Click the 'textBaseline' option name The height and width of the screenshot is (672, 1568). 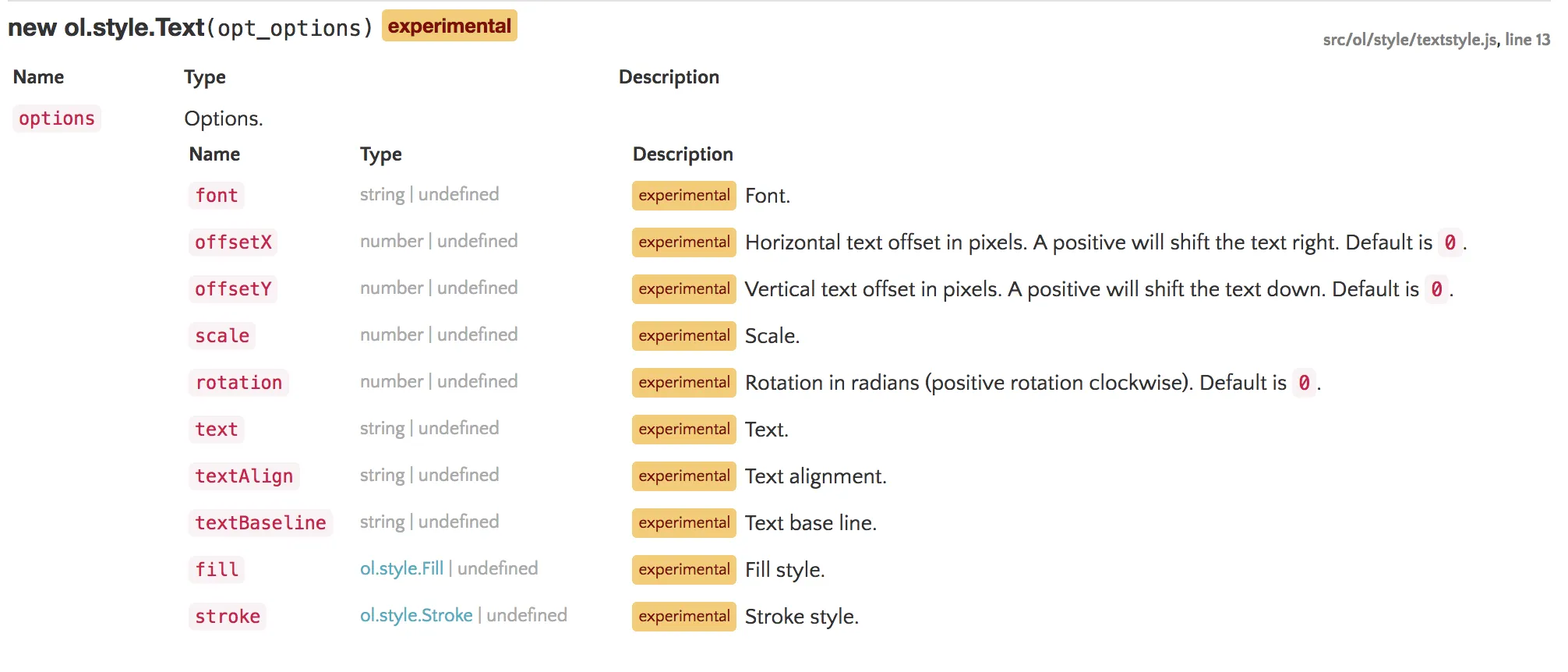click(260, 523)
